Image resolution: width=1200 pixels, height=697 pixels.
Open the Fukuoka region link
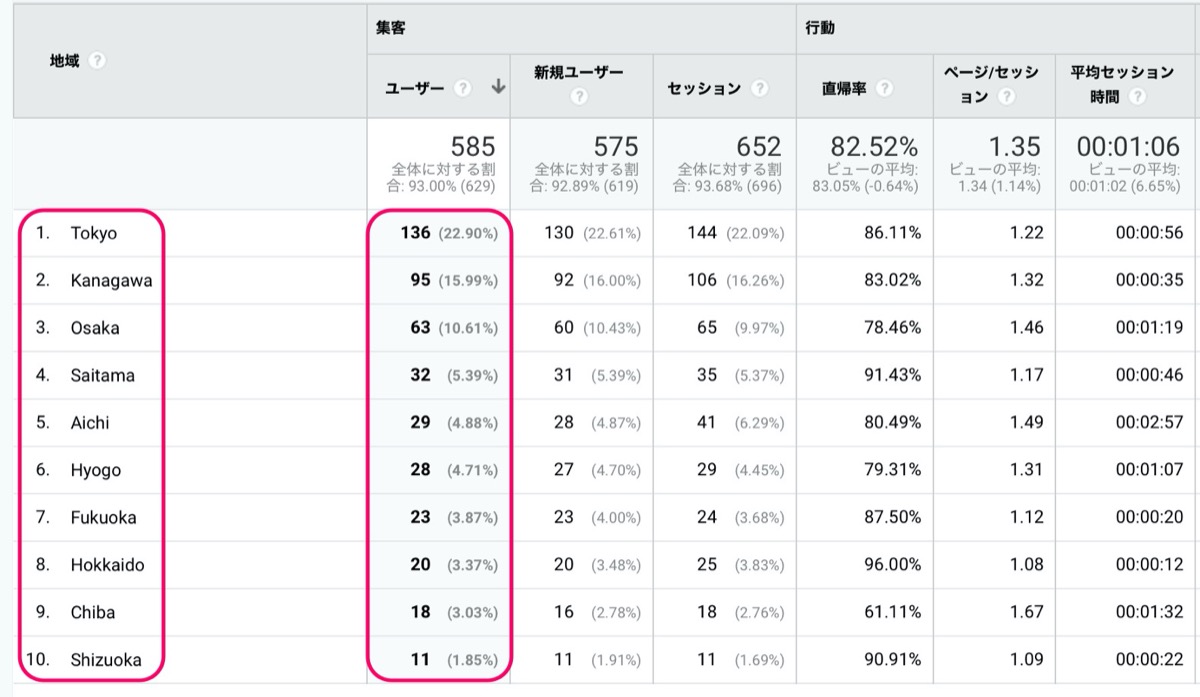[103, 517]
